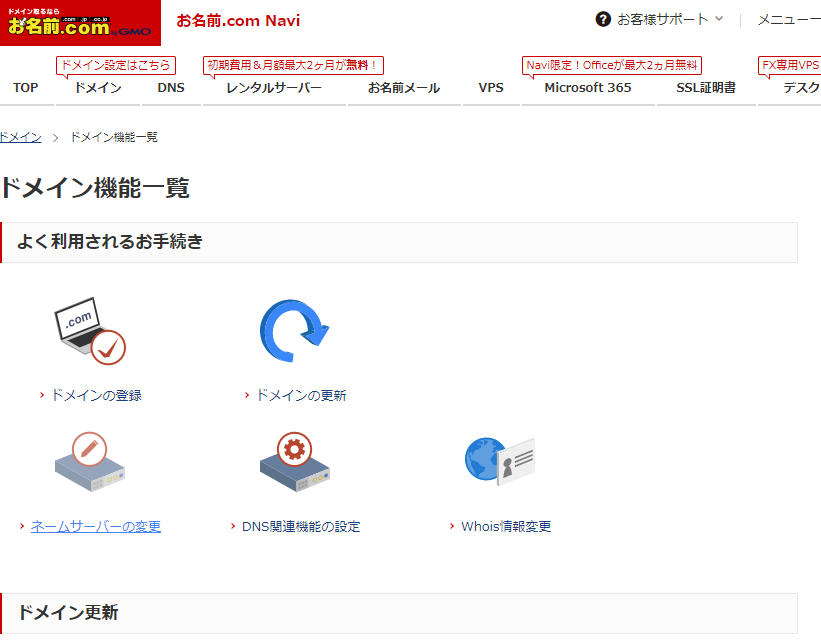Image resolution: width=821 pixels, height=640 pixels.
Task: Open the ネームサーバーの変更 link
Action: point(96,526)
